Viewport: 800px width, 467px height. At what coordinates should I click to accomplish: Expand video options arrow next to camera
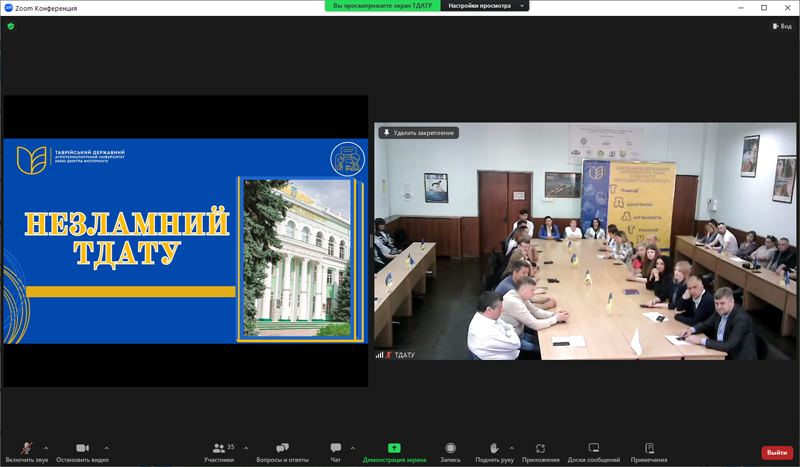coord(107,448)
